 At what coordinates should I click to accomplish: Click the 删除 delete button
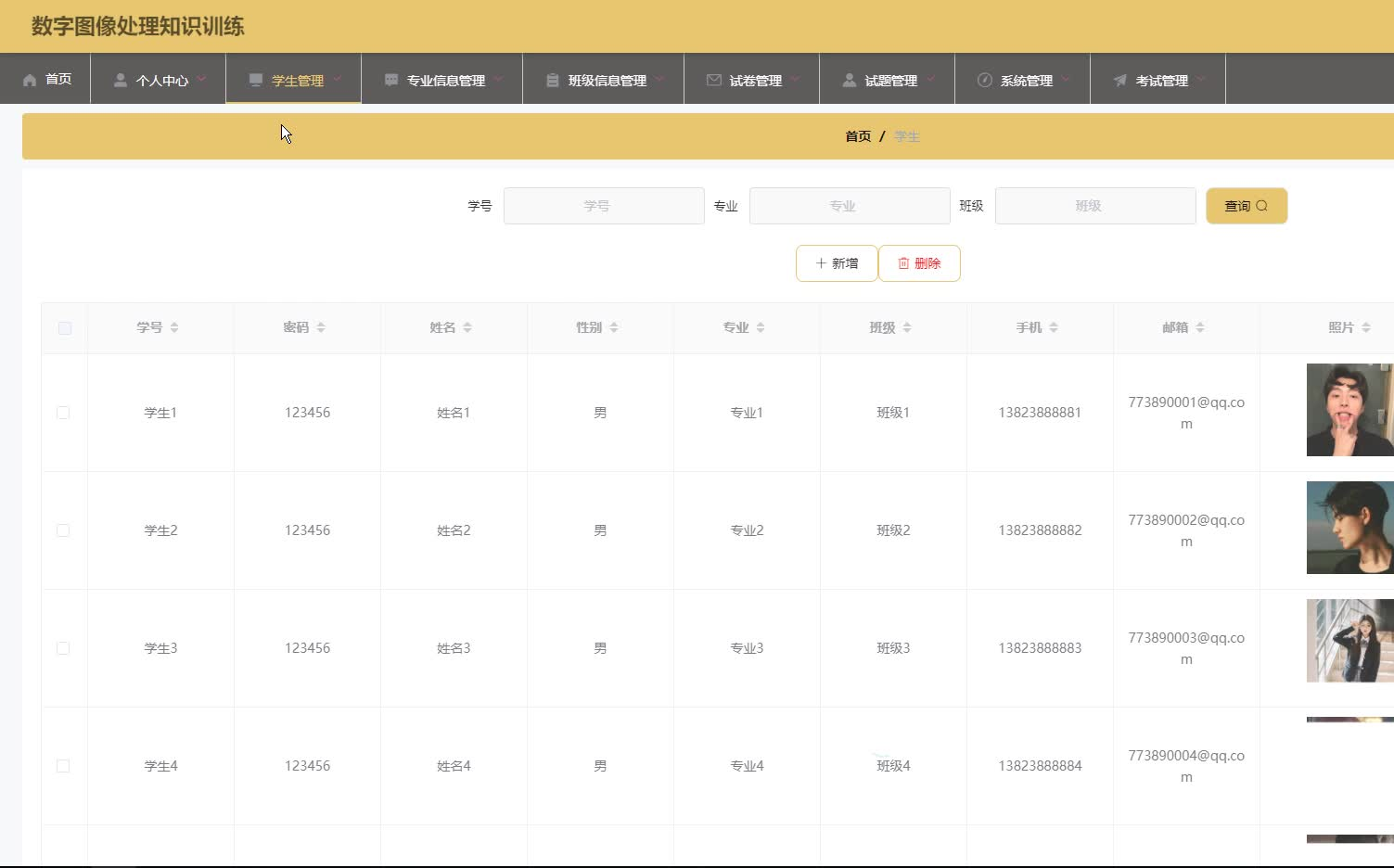919,263
